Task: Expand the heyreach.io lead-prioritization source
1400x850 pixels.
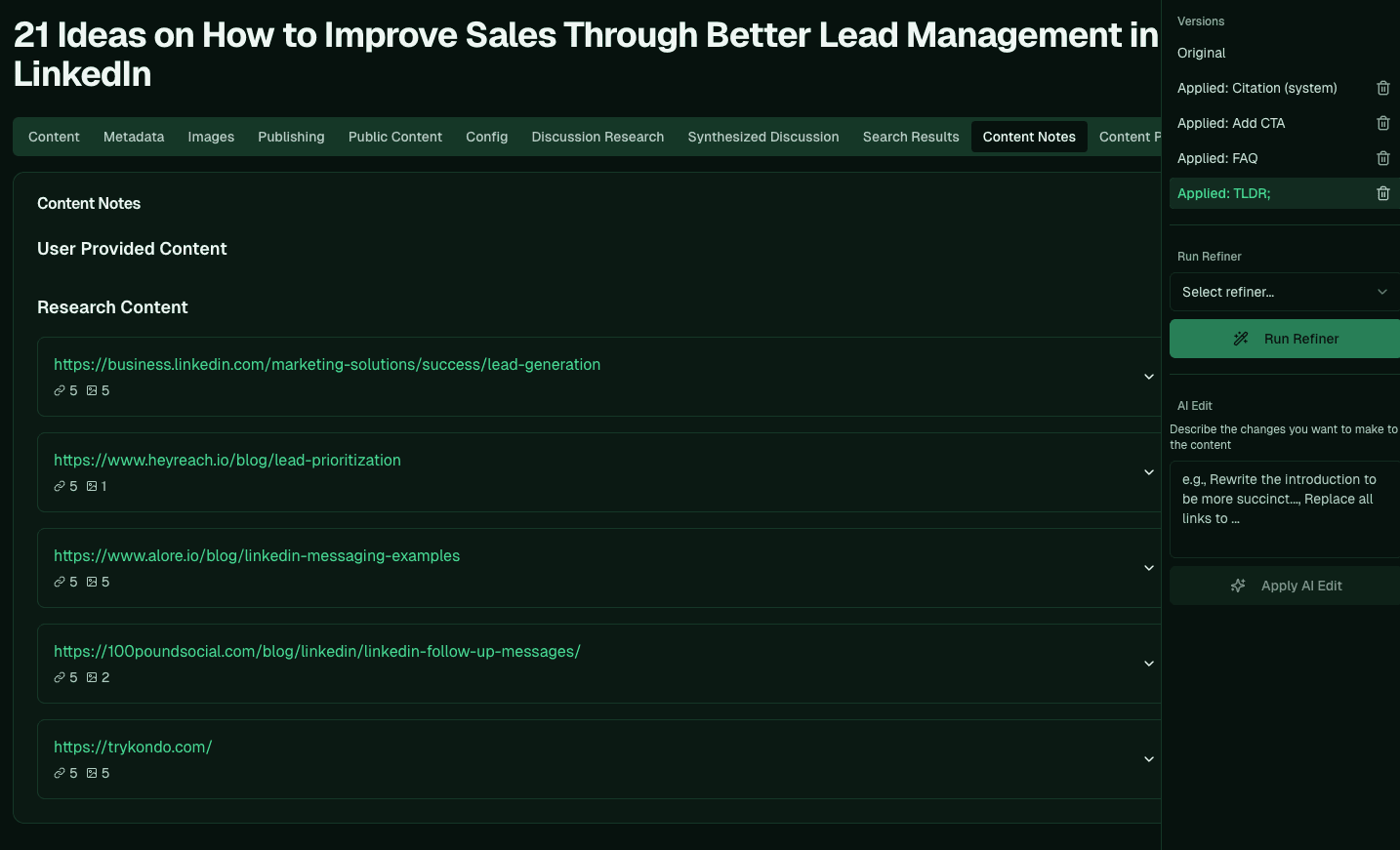Action: (x=1149, y=472)
